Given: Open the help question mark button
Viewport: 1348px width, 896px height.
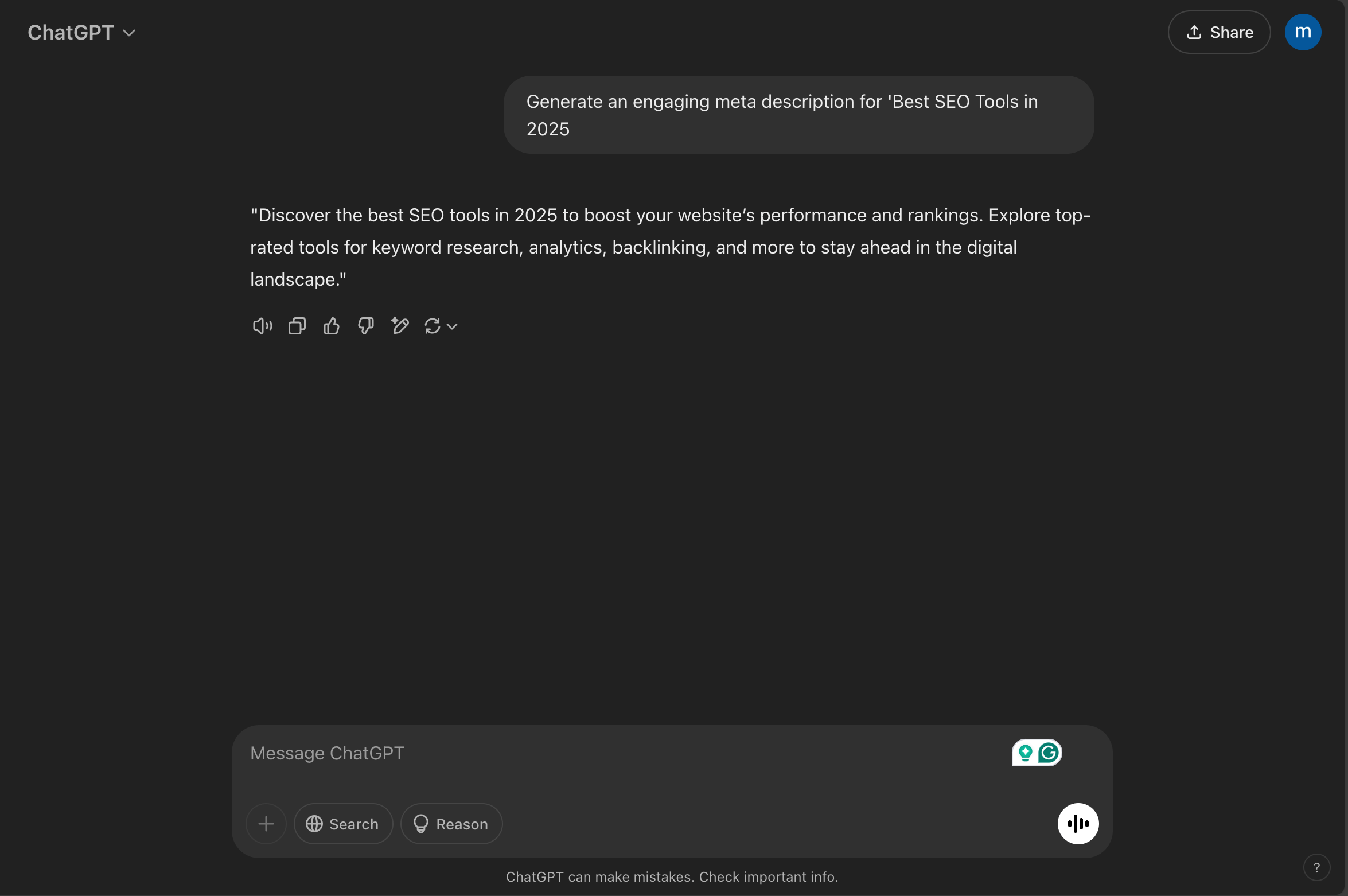Looking at the screenshot, I should click(1316, 867).
